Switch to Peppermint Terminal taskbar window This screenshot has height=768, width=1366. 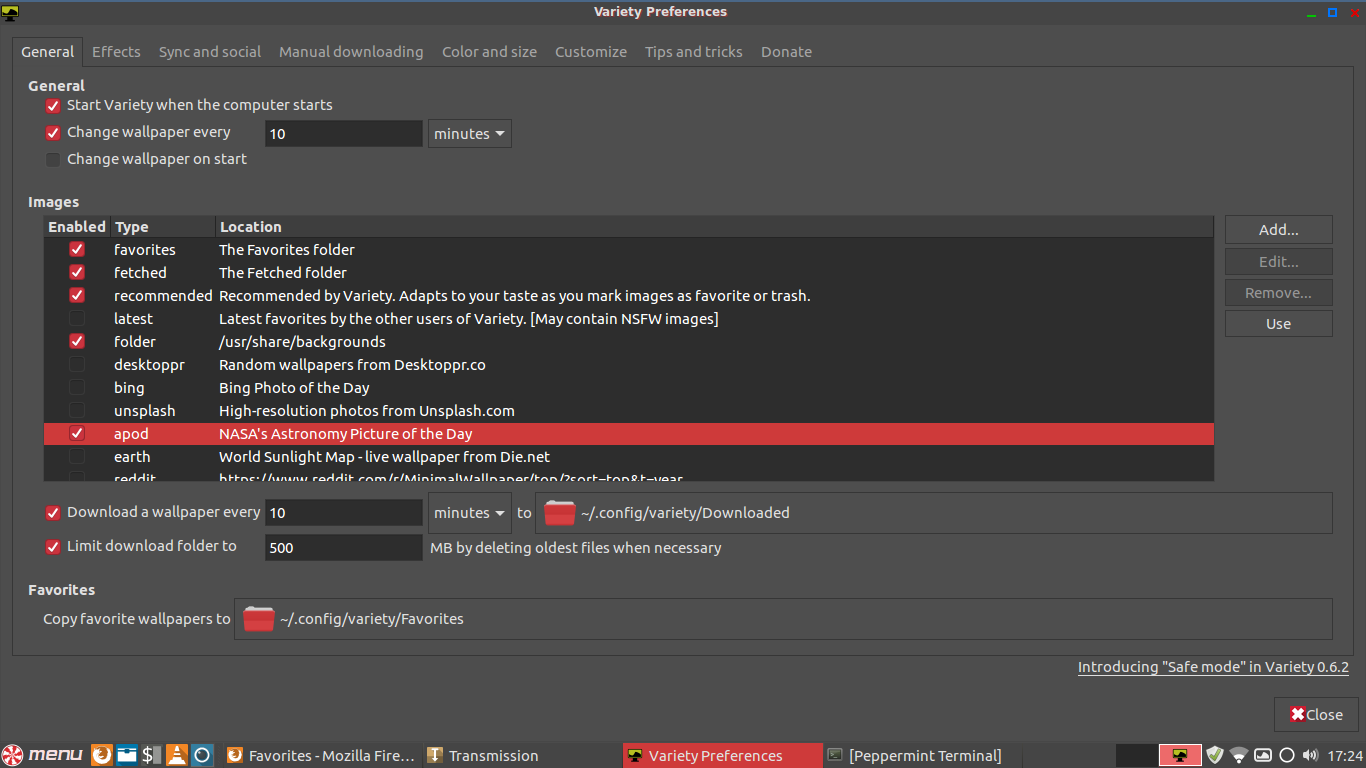920,755
